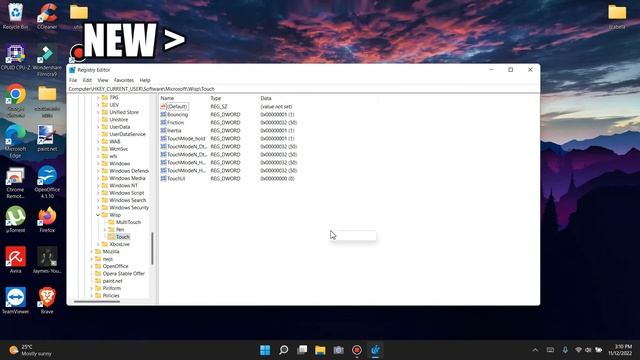The image size is (640, 360).
Task: Expand the XboxLive key
Action: pos(98,244)
